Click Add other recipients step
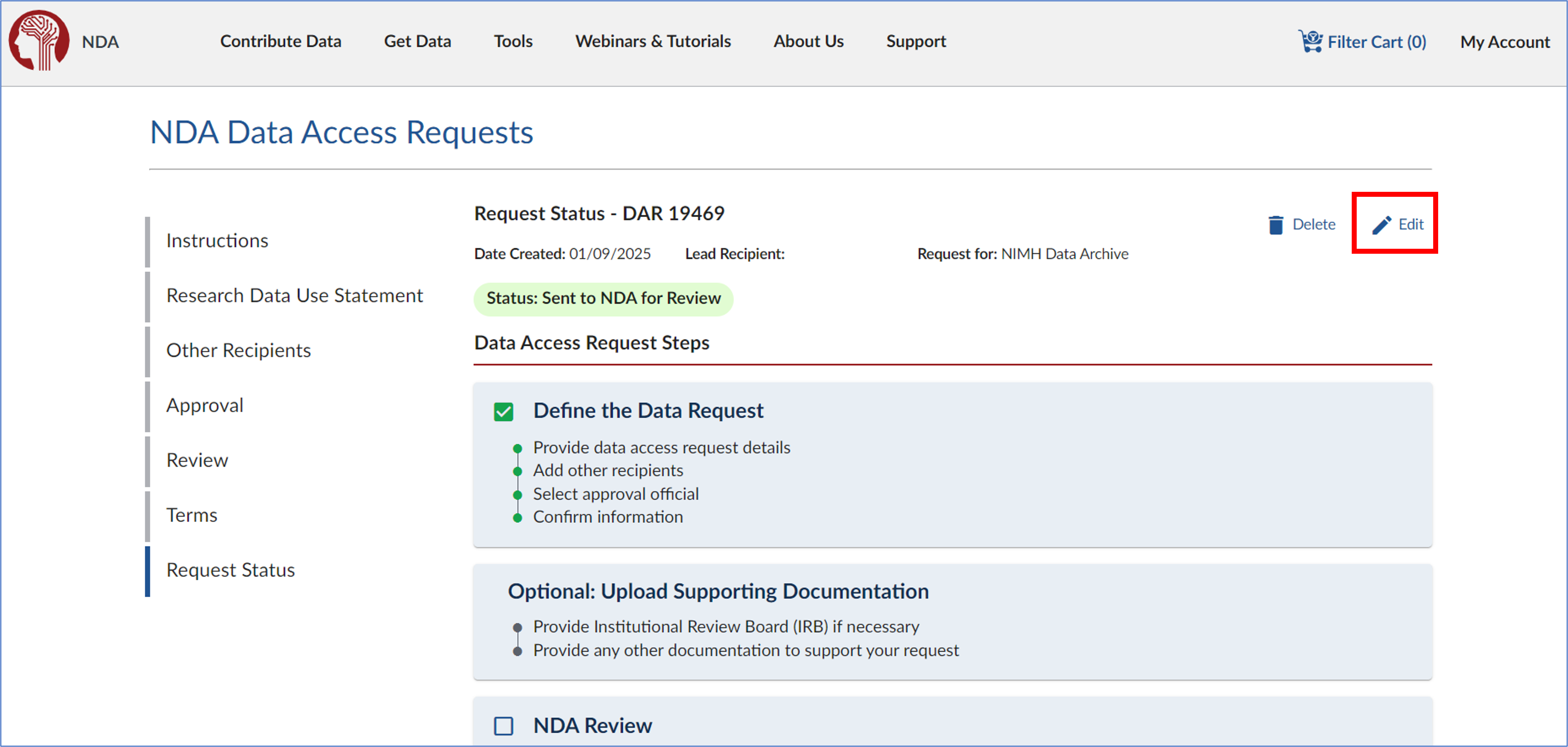Image resolution: width=1568 pixels, height=747 pixels. coord(608,470)
